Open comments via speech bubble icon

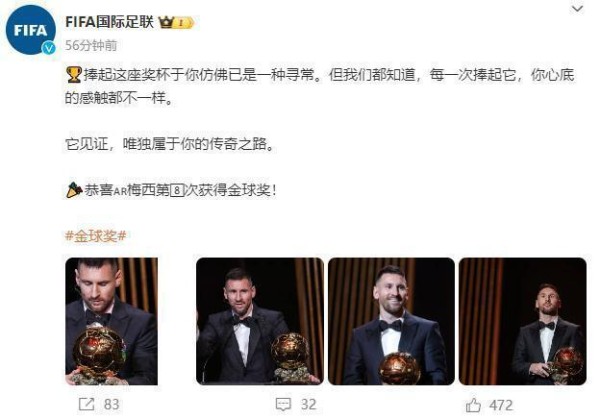283,404
